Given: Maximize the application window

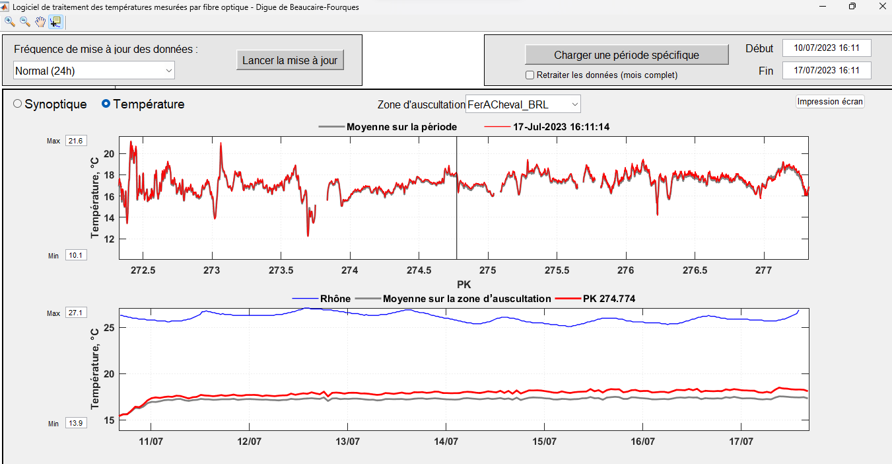Looking at the screenshot, I should point(852,6).
